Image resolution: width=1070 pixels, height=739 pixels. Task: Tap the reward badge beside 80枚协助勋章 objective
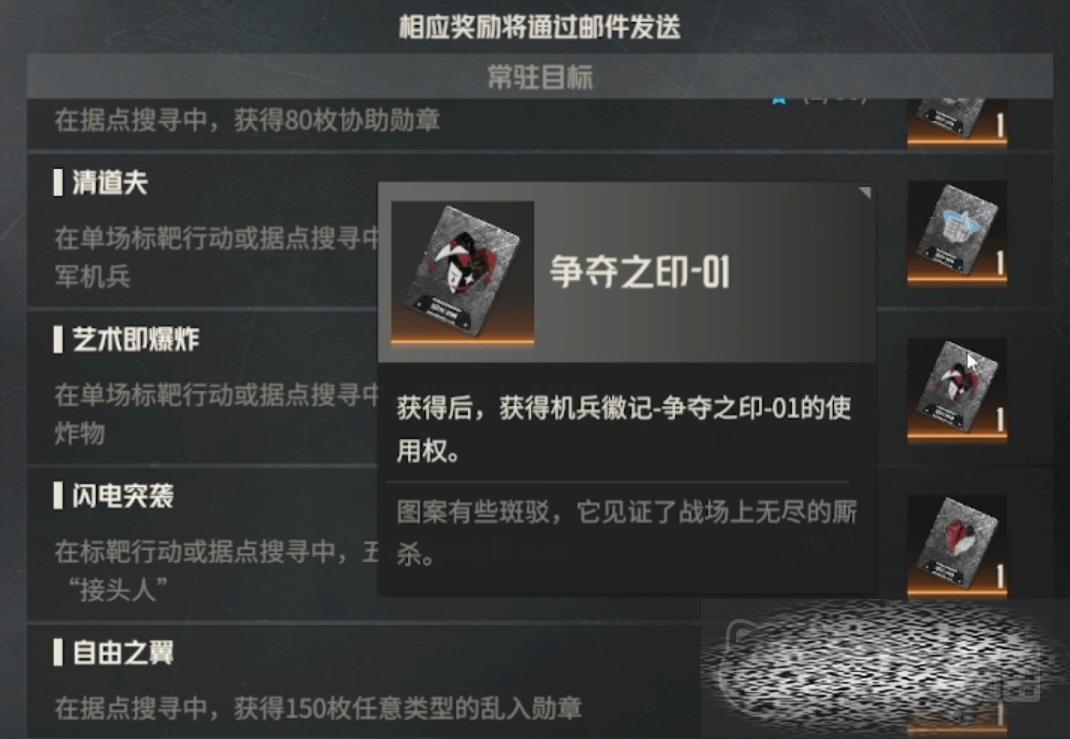click(x=957, y=121)
